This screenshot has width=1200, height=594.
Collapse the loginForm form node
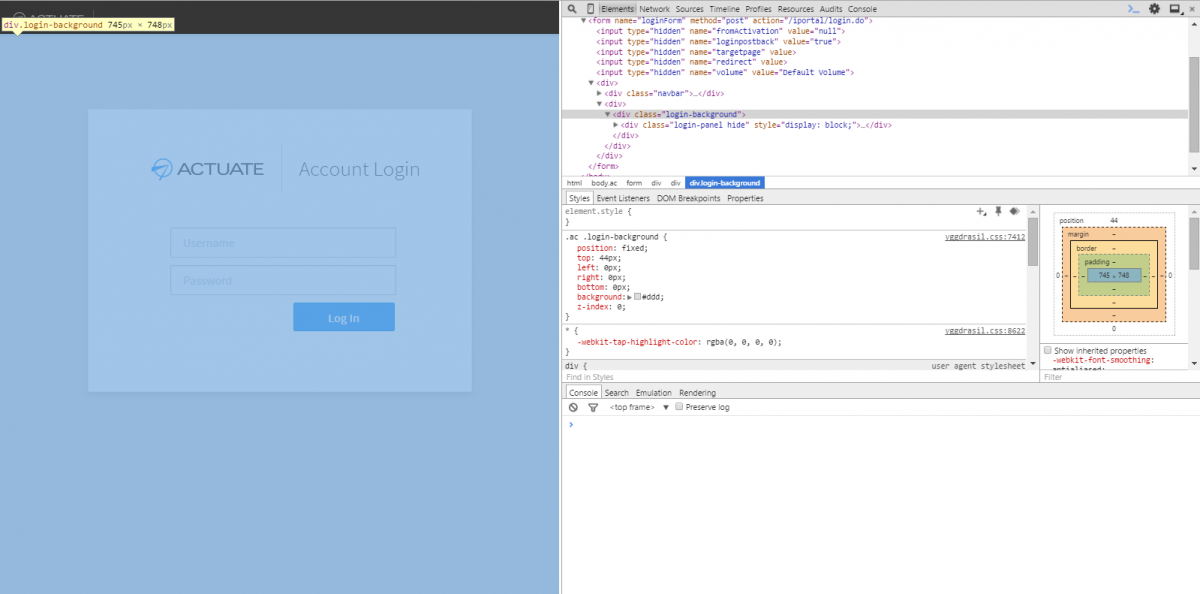(x=584, y=20)
